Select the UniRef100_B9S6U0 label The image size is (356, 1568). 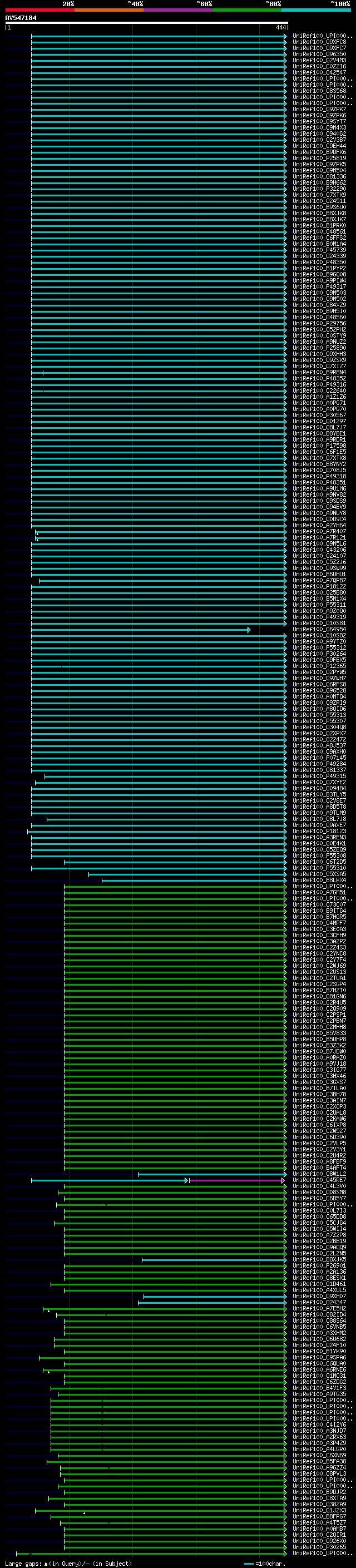tap(319, 207)
